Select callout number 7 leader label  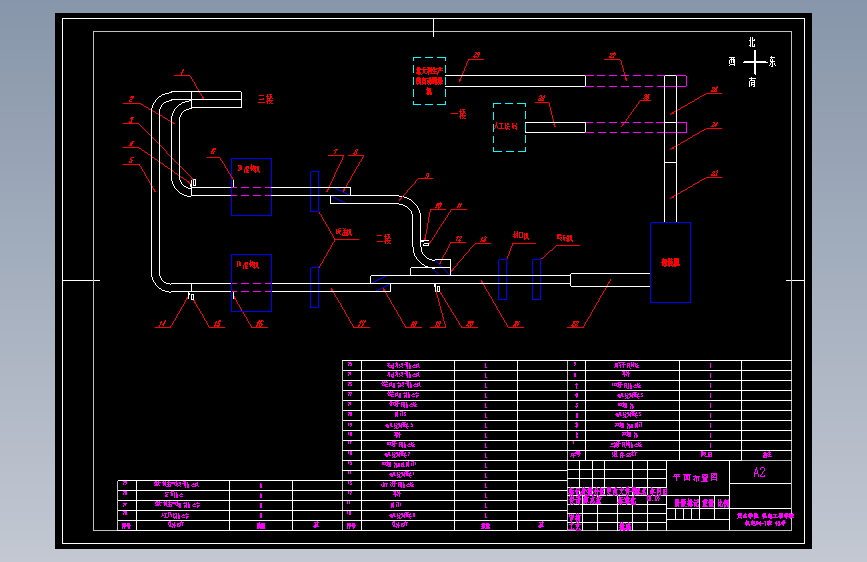335,152
